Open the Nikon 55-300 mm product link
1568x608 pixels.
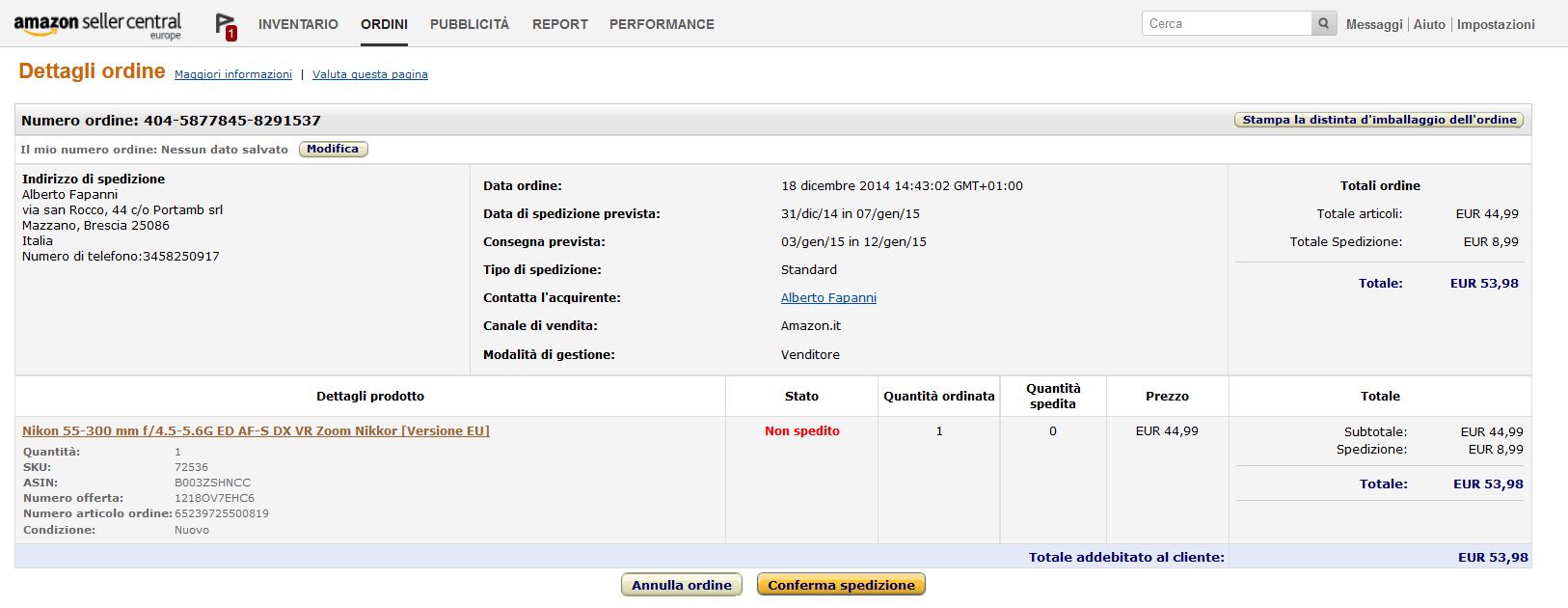(256, 431)
